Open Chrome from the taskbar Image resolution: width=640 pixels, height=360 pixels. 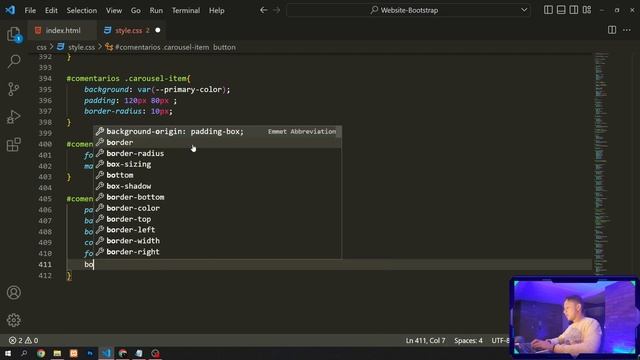point(40,353)
